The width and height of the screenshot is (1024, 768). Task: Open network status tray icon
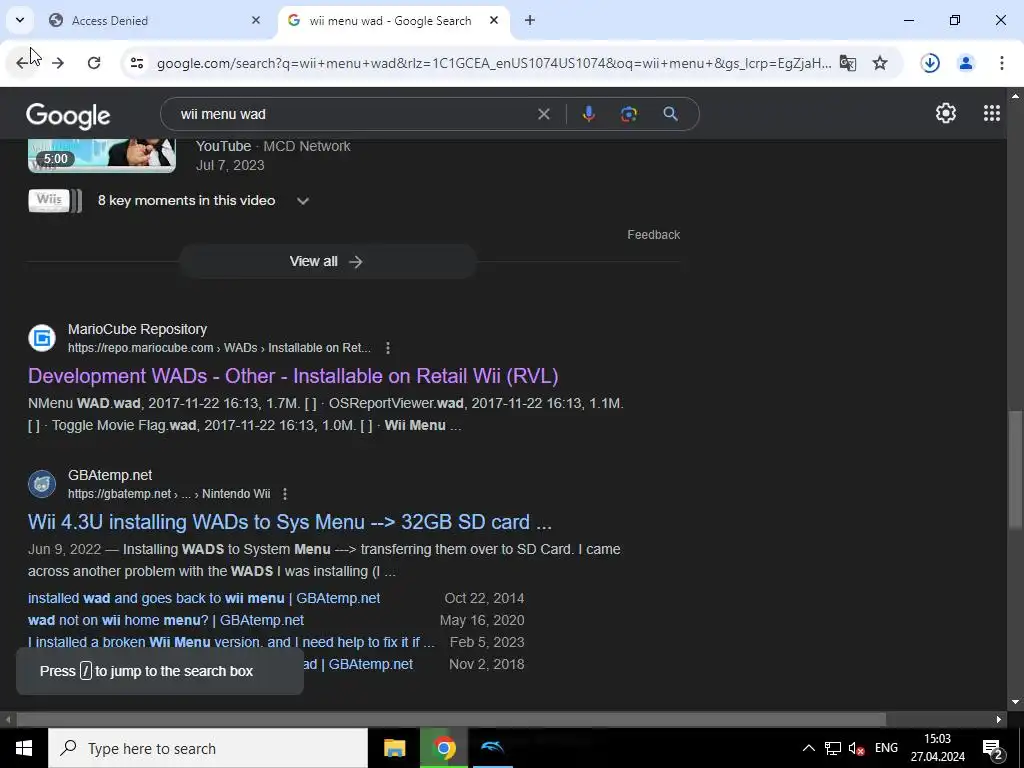coord(833,748)
